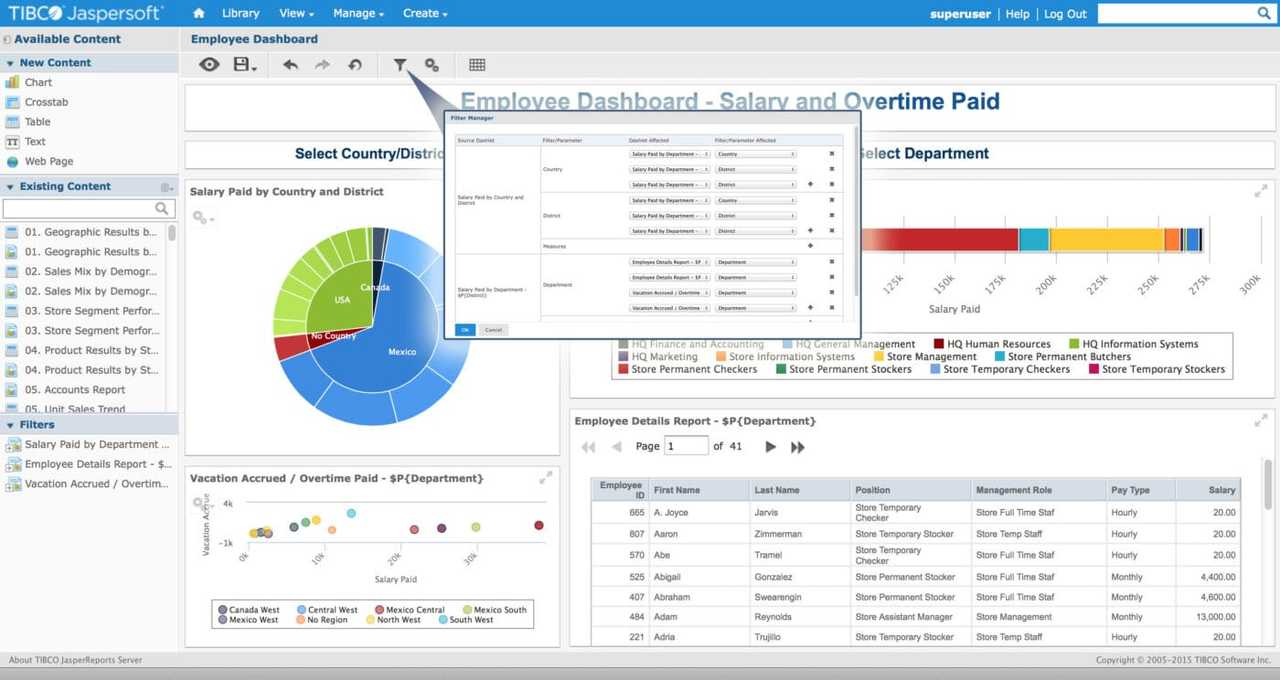1280x680 pixels.
Task: Add a Web Page dashlet
Action: tap(49, 161)
